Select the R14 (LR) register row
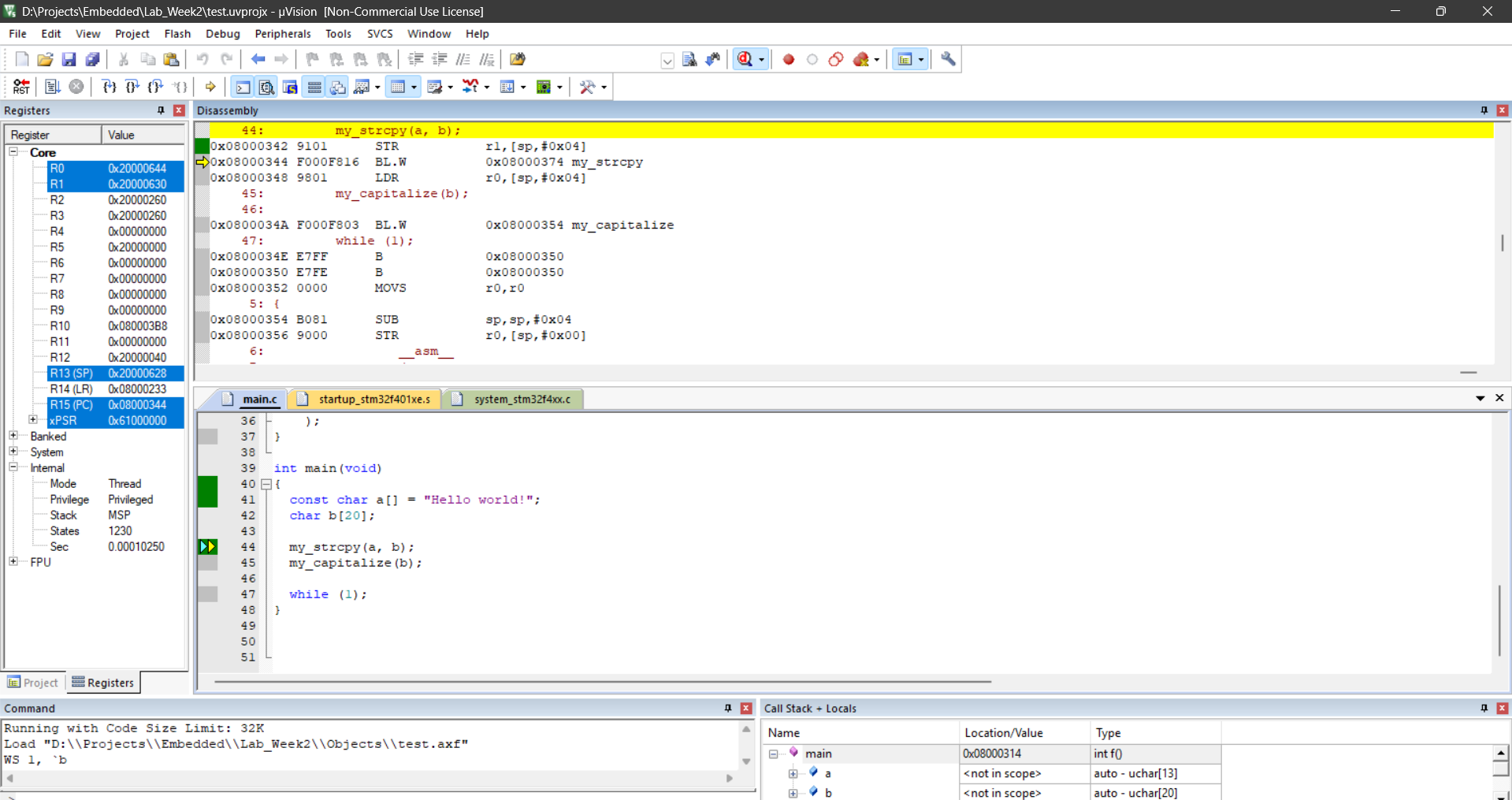 pos(71,389)
